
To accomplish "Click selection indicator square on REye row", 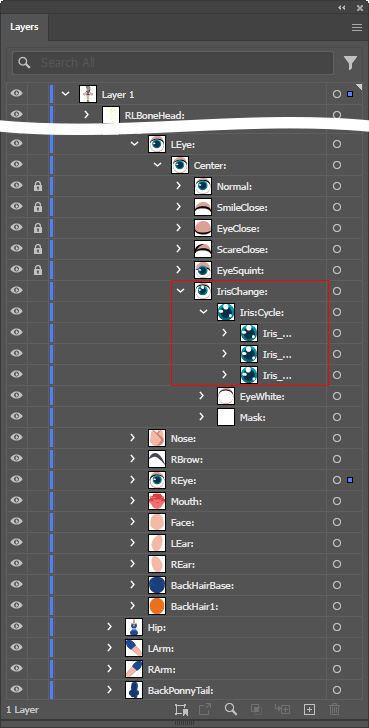I will (x=350, y=480).
